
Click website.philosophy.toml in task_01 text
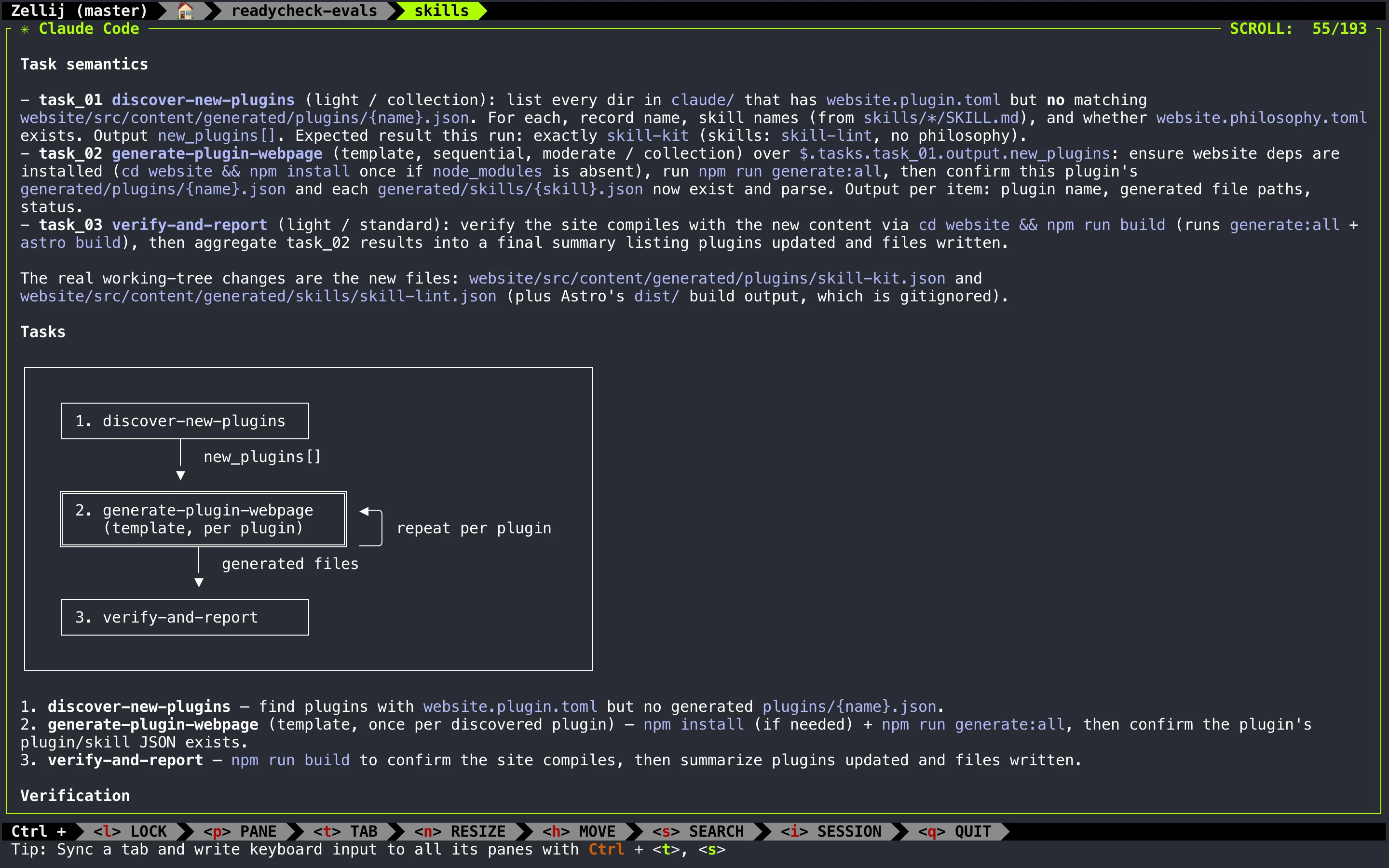pos(1261,118)
